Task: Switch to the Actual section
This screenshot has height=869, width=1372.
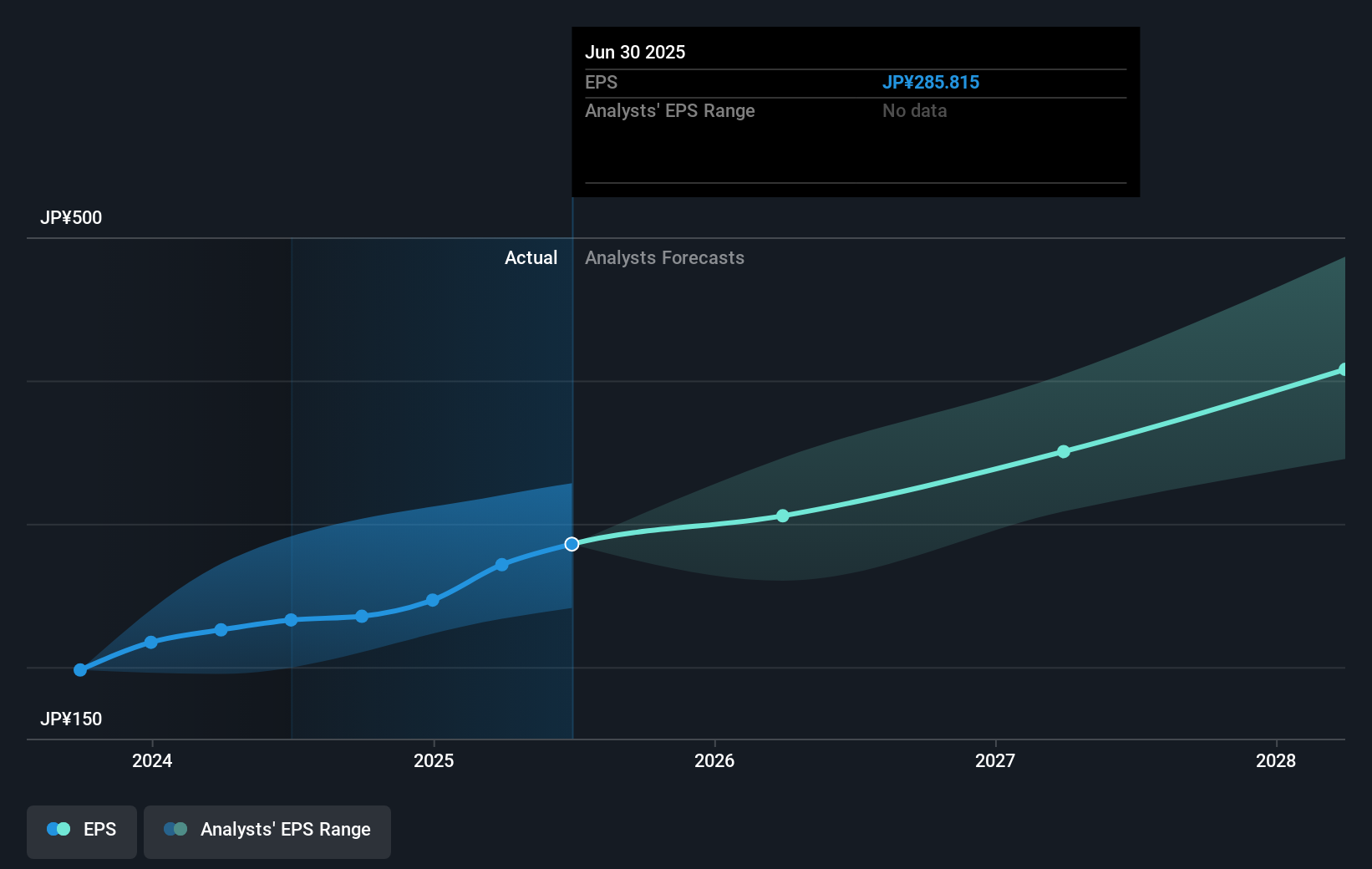Action: click(x=531, y=257)
